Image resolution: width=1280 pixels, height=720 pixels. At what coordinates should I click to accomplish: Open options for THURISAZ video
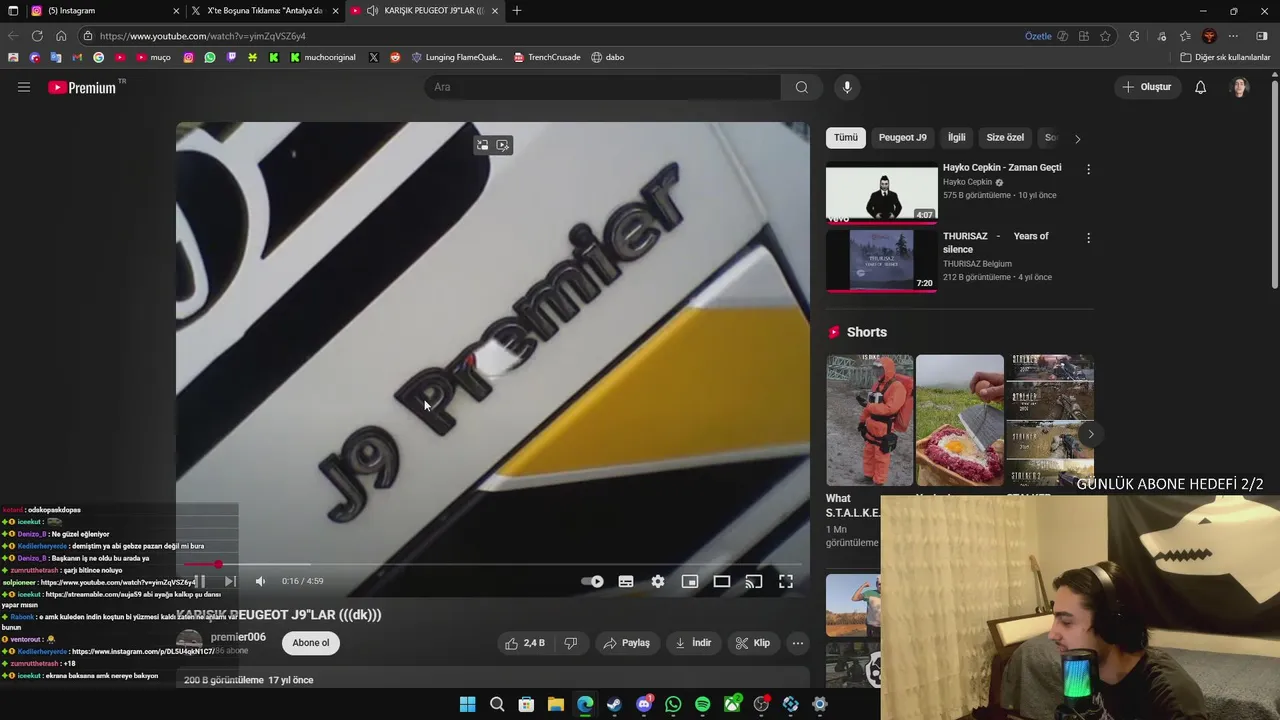tap(1088, 238)
